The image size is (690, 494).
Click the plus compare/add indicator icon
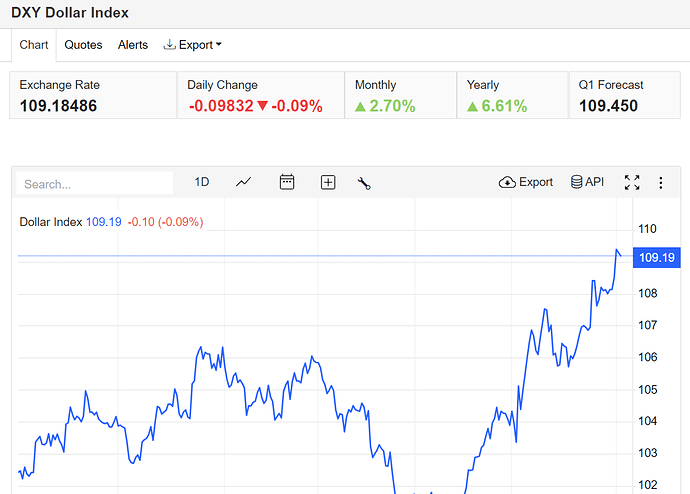coord(328,182)
